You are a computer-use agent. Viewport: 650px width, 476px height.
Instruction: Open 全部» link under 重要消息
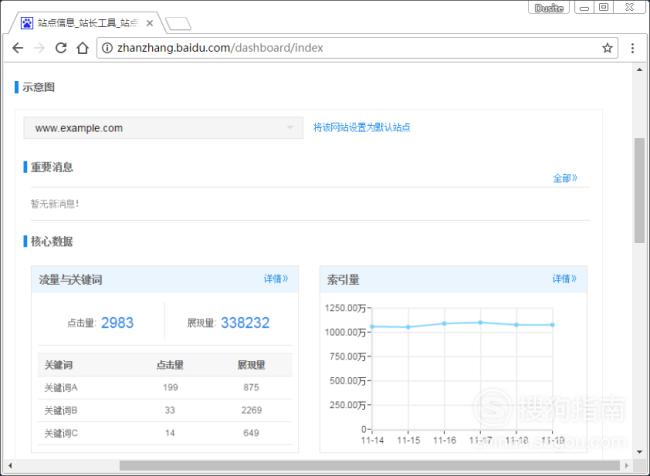coord(565,178)
